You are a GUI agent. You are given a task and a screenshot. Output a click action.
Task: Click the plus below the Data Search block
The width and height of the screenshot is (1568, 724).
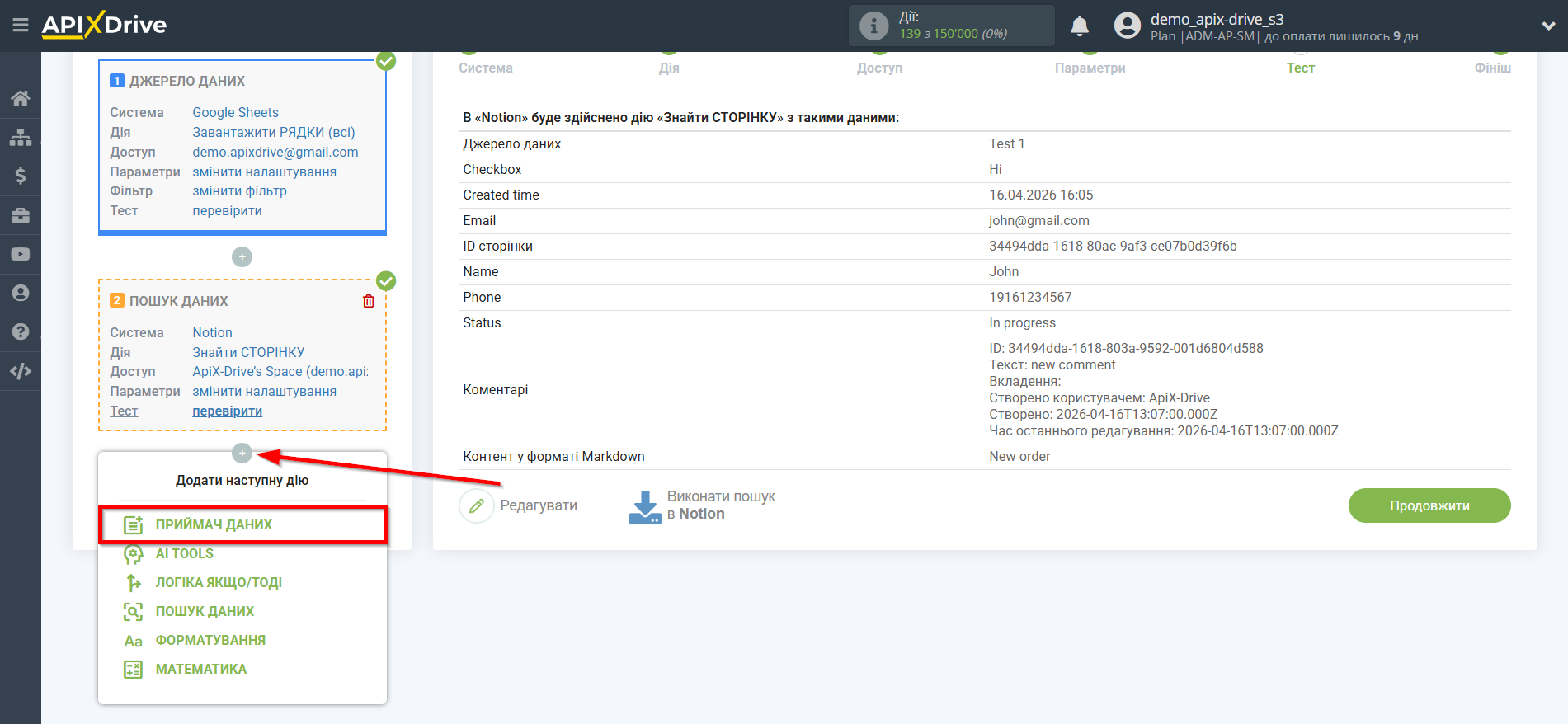242,453
